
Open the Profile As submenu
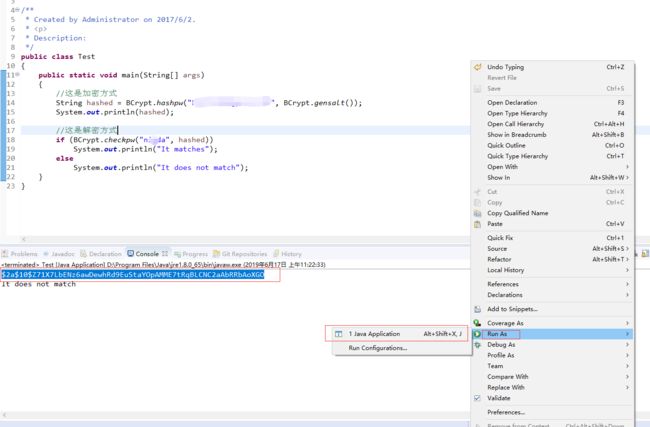(x=553, y=355)
